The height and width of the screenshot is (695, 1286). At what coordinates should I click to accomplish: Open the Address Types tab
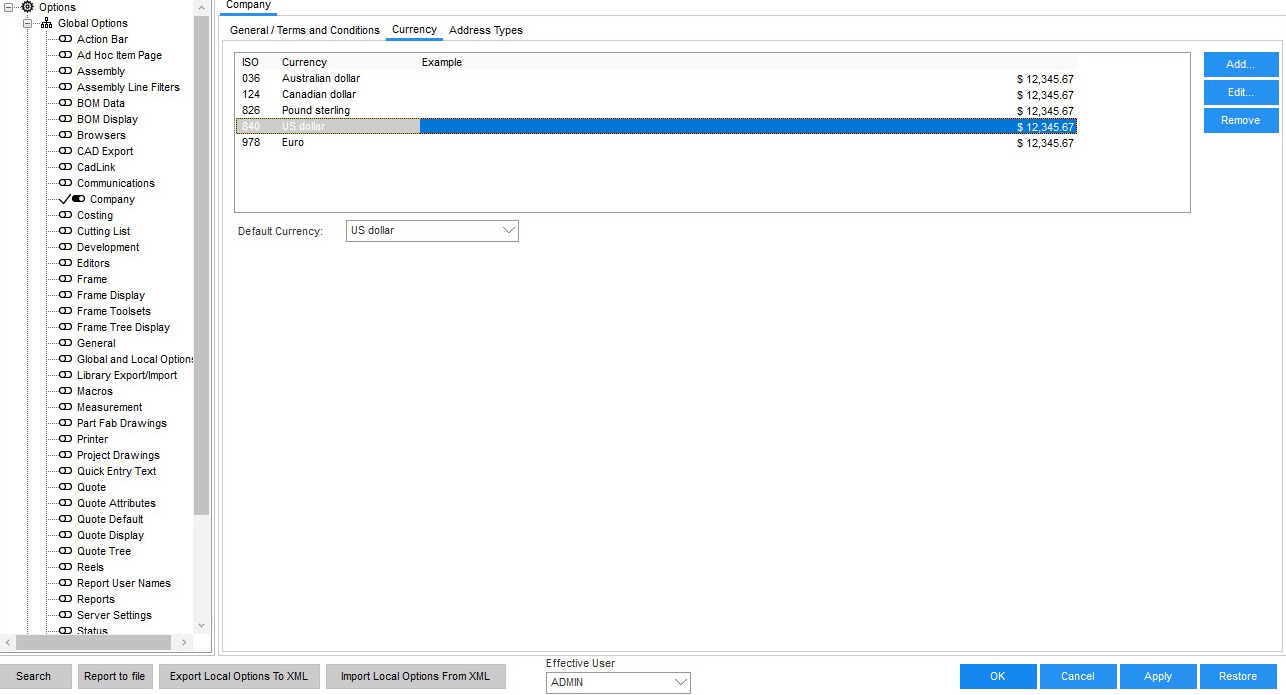tap(486, 30)
